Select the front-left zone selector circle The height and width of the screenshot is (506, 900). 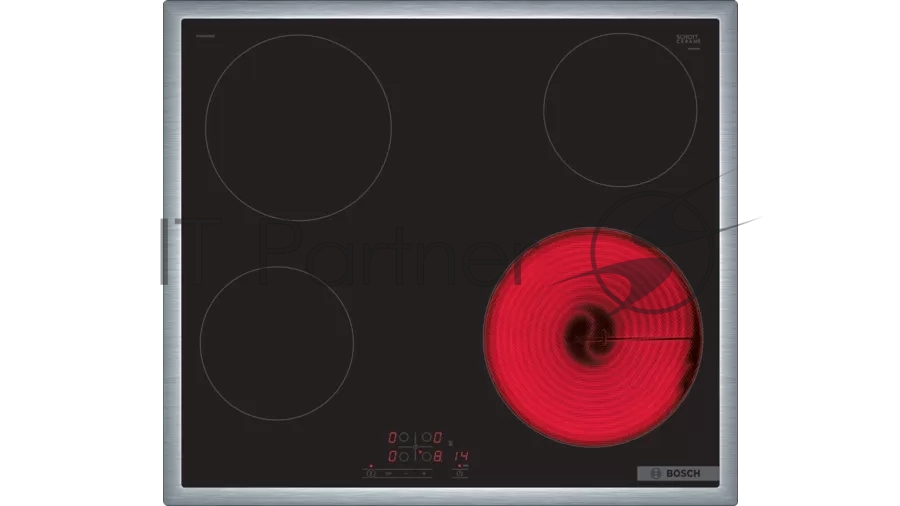[404, 457]
